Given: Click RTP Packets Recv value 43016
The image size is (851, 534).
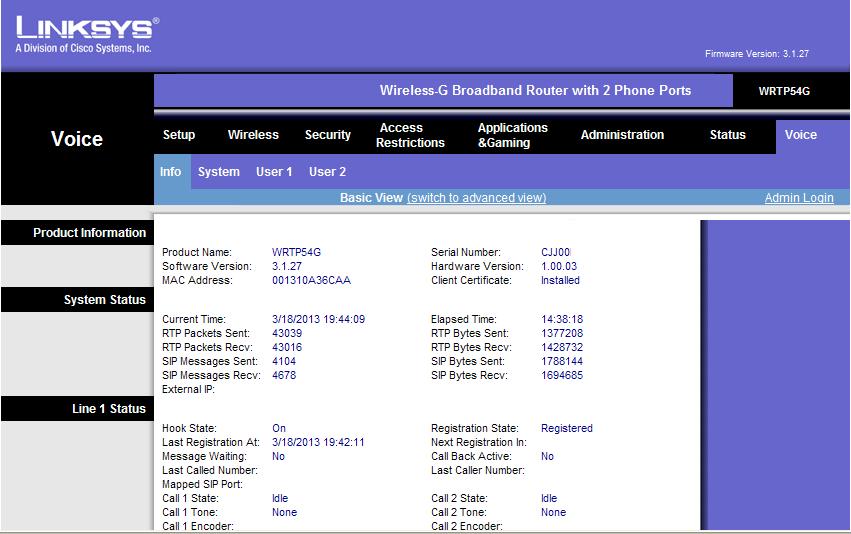Looking at the screenshot, I should [x=287, y=347].
